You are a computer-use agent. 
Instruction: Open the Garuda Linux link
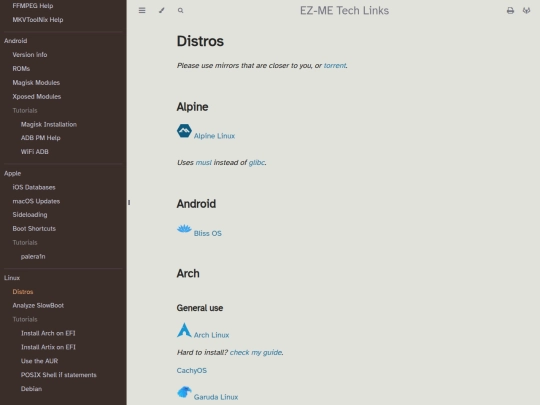tap(216, 397)
